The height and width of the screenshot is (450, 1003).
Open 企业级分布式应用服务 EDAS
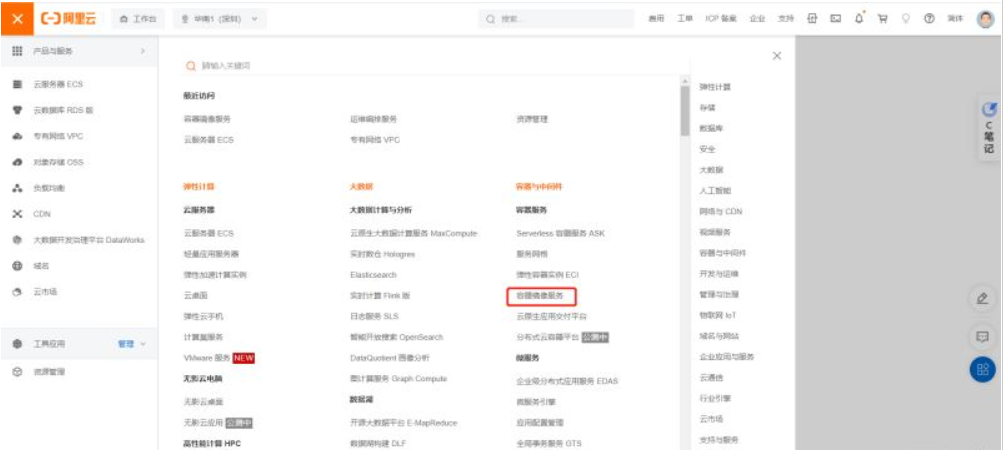click(567, 382)
